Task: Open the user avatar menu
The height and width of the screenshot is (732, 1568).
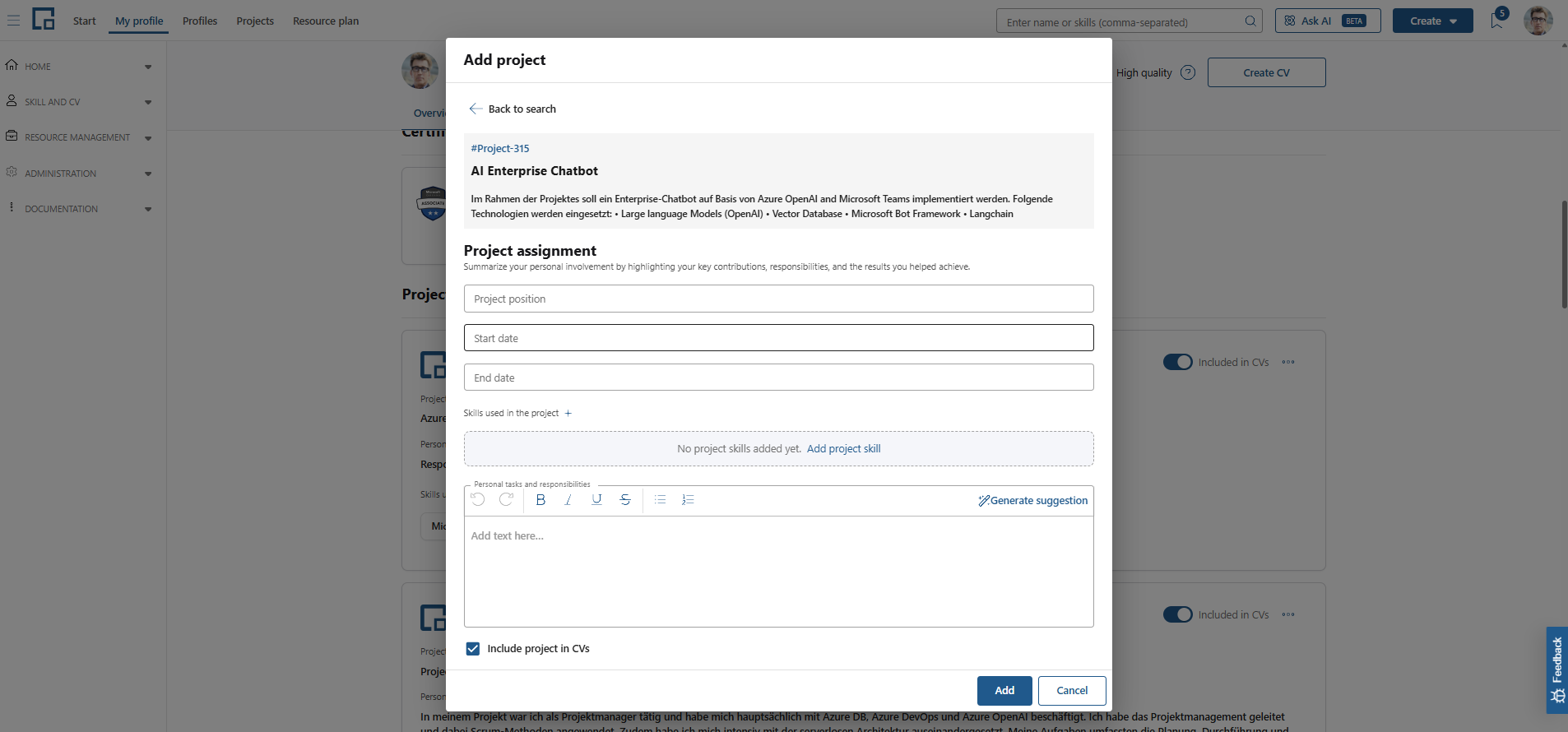Action: [1538, 21]
